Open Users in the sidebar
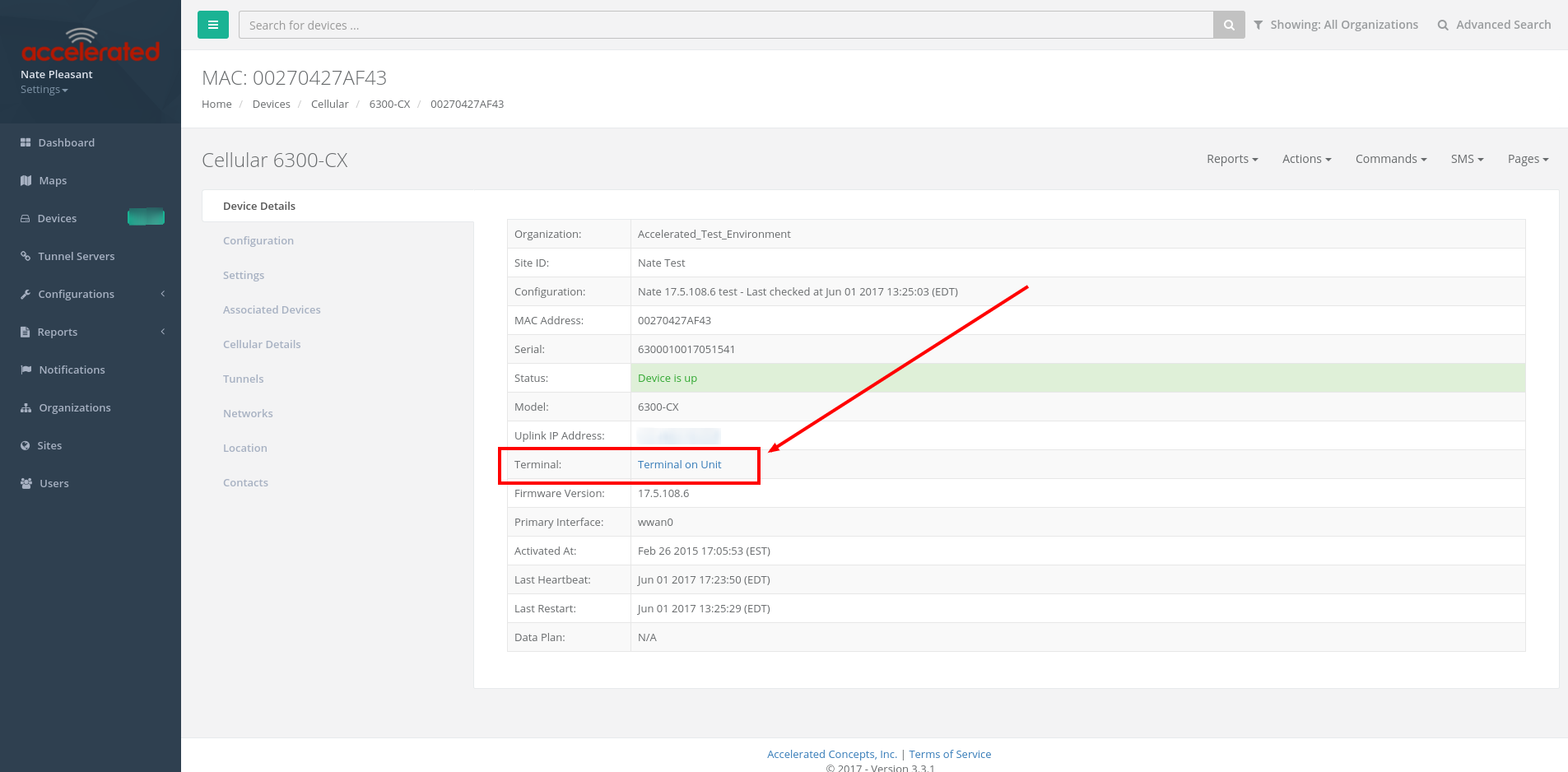 (x=54, y=483)
